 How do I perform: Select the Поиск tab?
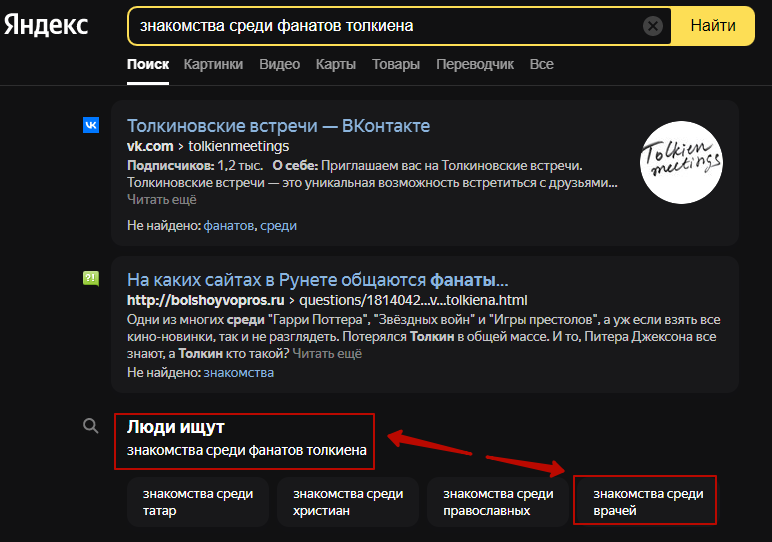pos(148,64)
